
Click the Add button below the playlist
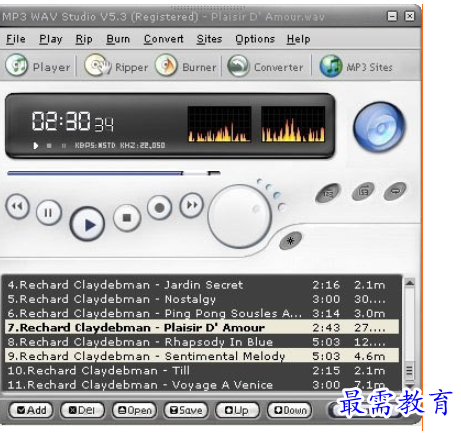pyautogui.click(x=31, y=410)
